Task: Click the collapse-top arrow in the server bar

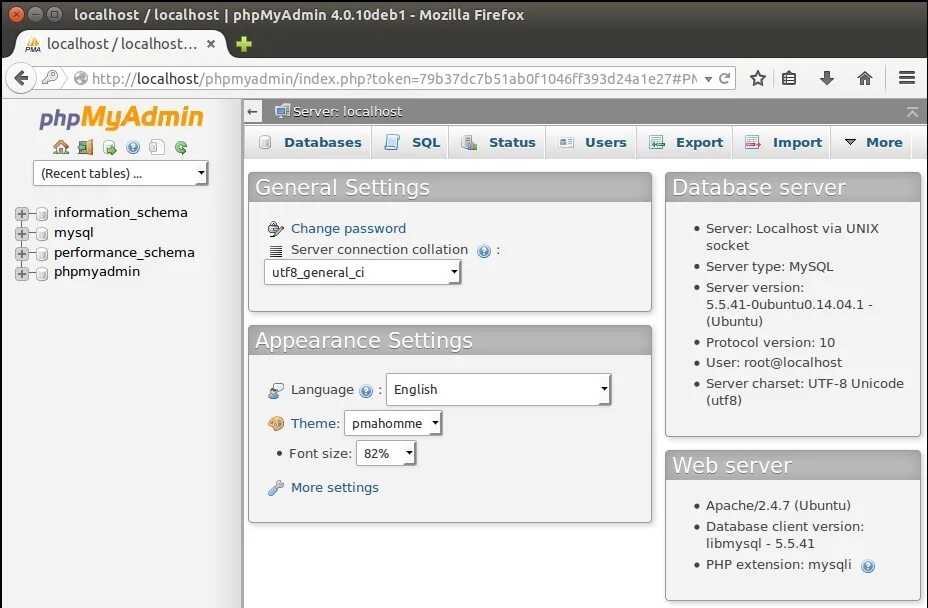Action: (x=912, y=111)
